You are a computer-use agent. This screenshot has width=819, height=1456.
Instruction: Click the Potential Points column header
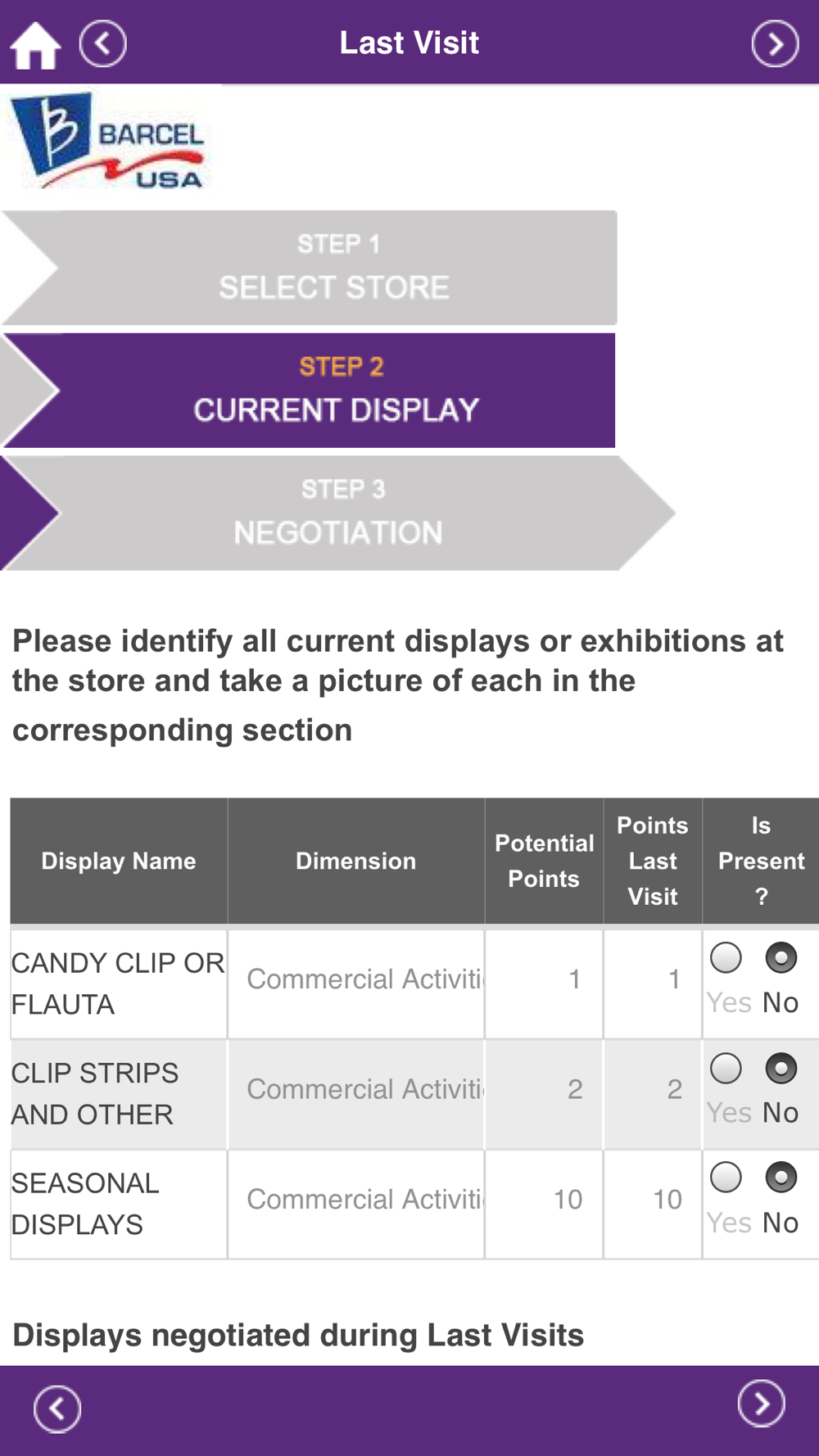coord(544,861)
